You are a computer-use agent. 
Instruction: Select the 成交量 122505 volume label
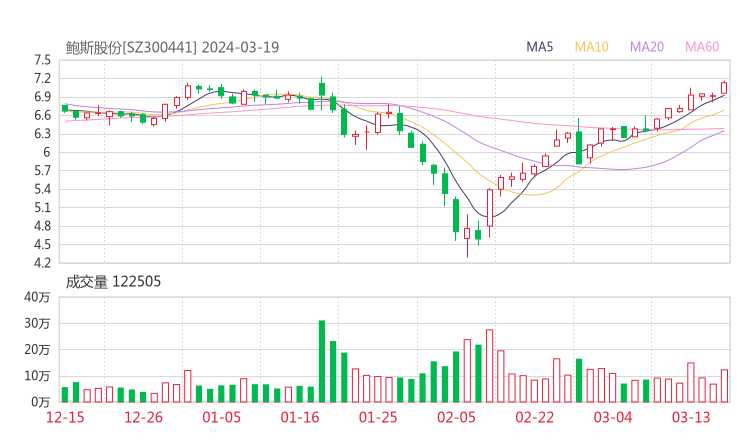tap(113, 282)
